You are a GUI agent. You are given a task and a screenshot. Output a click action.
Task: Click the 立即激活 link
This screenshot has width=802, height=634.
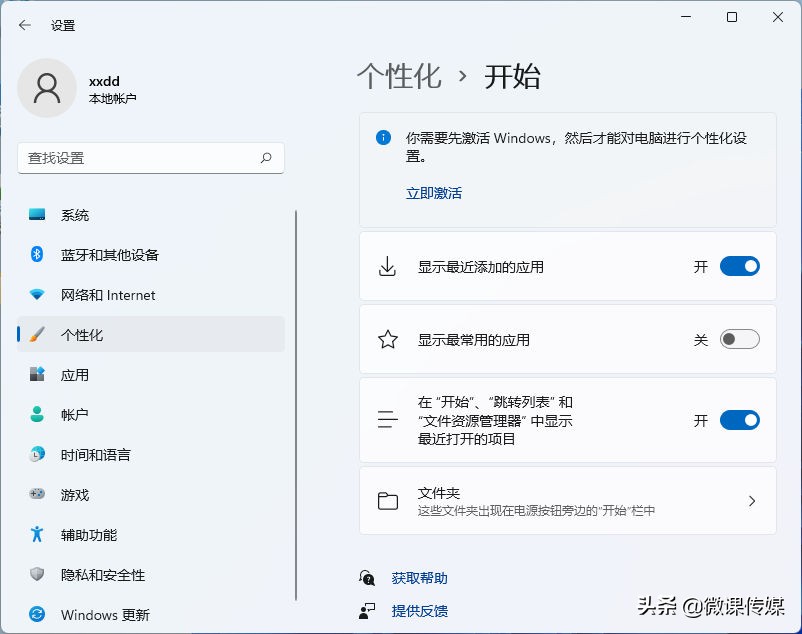click(434, 193)
